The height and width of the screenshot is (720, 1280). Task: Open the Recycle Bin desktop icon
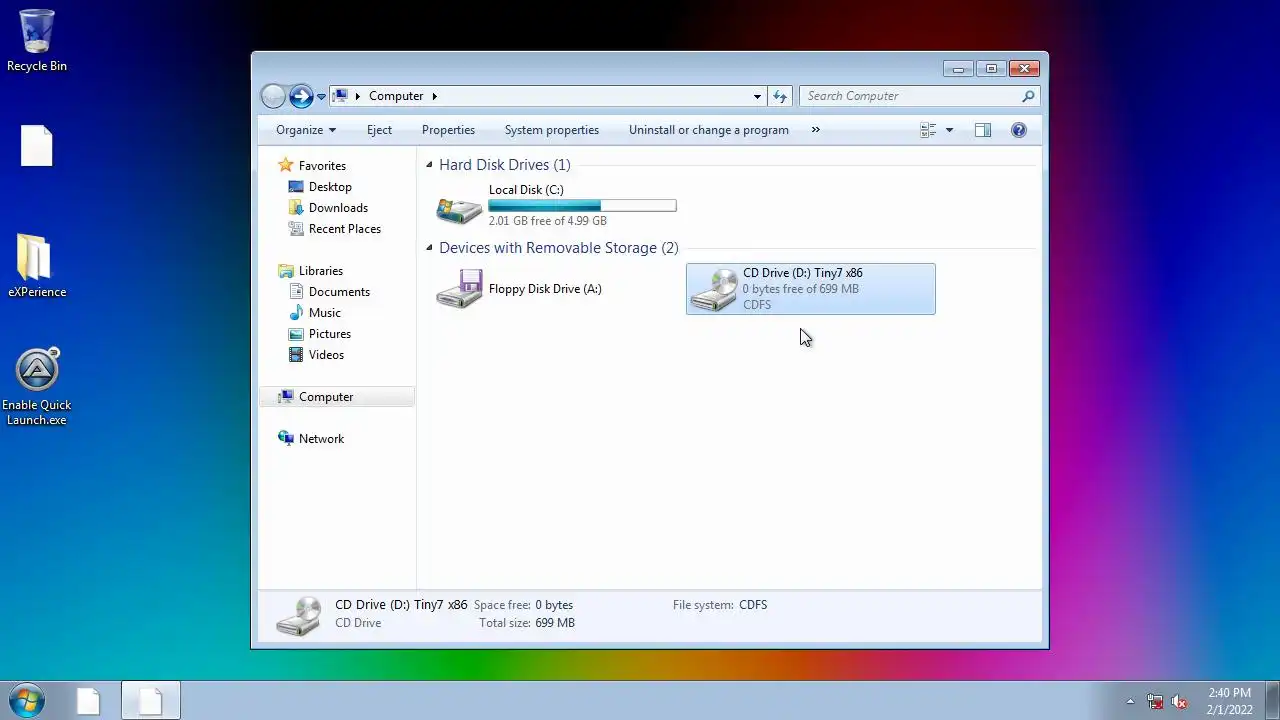37,40
